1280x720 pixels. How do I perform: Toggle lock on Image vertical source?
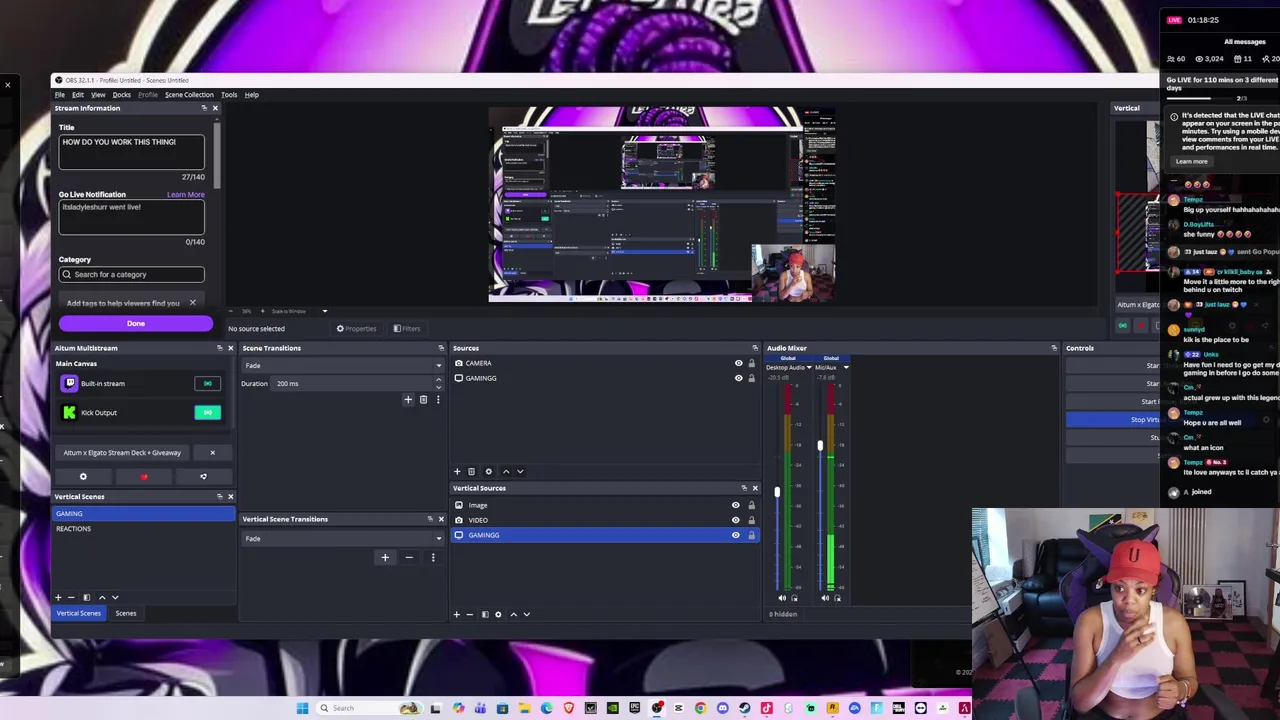751,505
